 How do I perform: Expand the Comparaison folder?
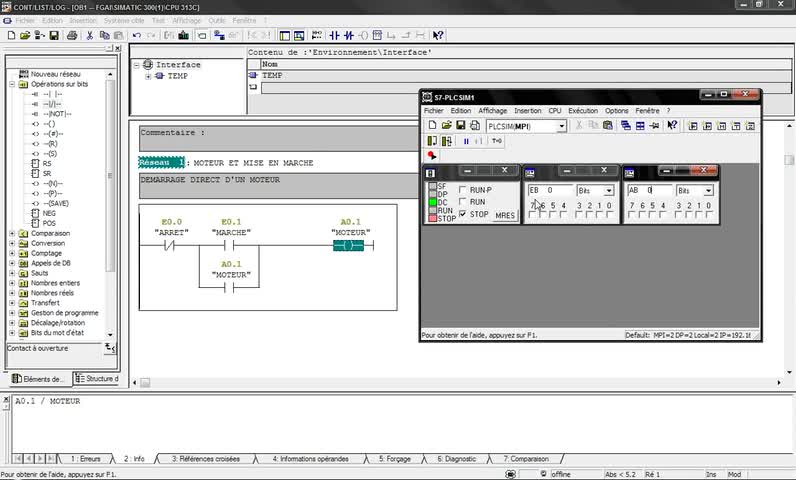click(12, 233)
